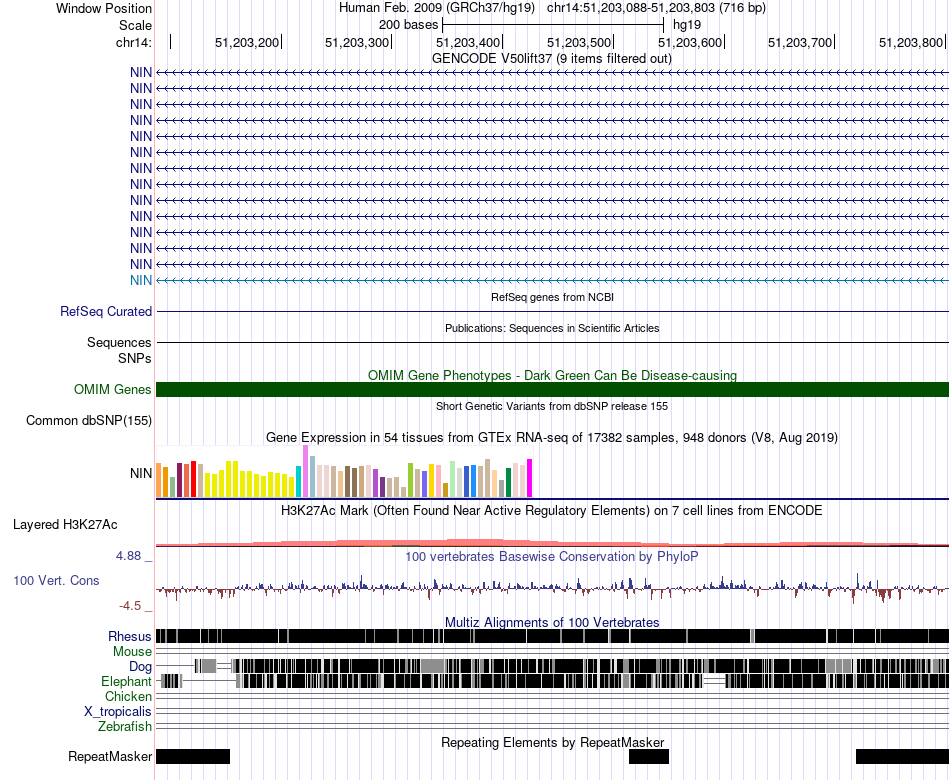Open the "OMIM Gene Phenotypes" track title
This screenshot has width=950, height=780.
pos(552,375)
